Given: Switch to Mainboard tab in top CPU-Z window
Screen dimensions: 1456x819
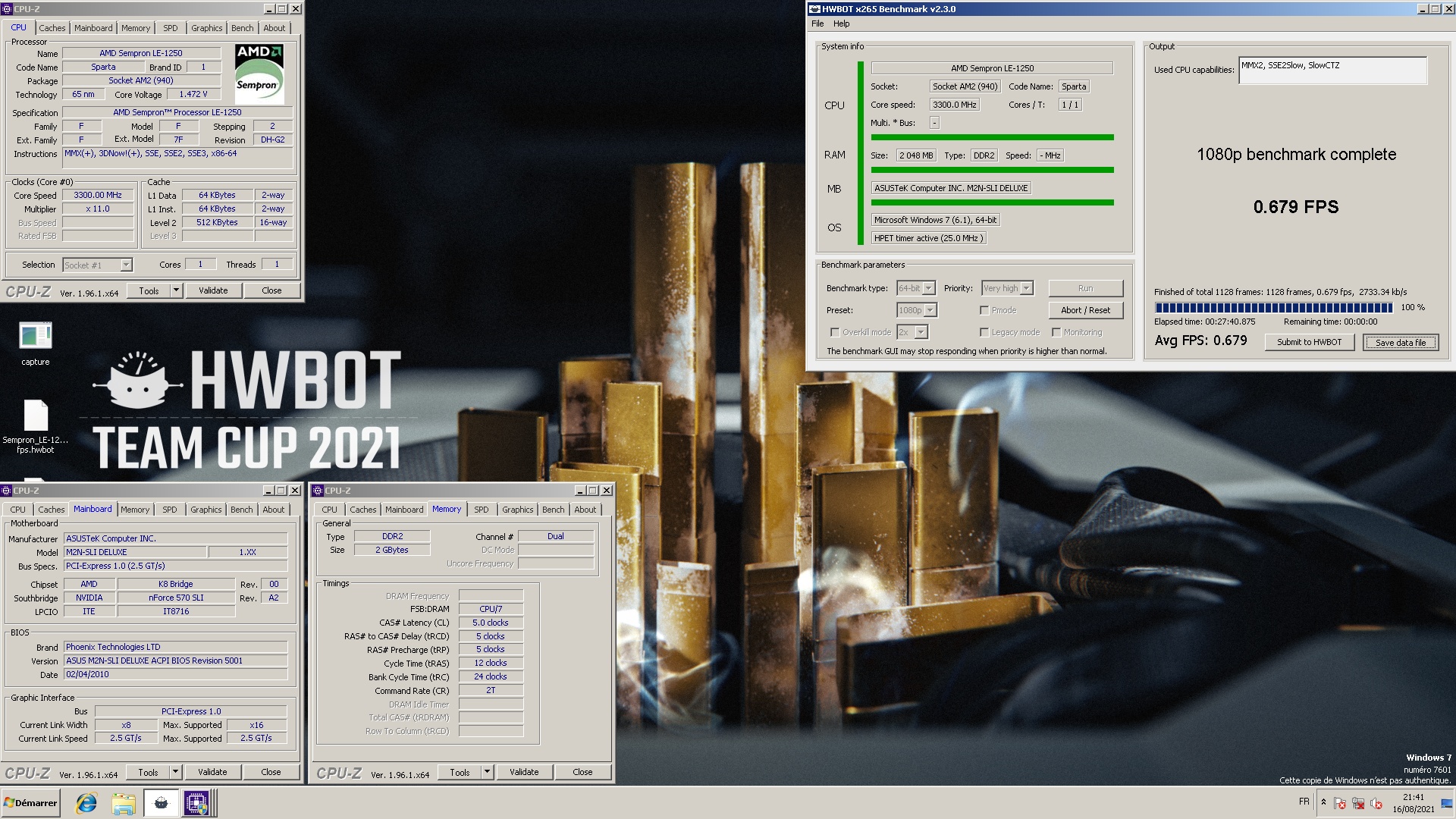Looking at the screenshot, I should [x=93, y=28].
